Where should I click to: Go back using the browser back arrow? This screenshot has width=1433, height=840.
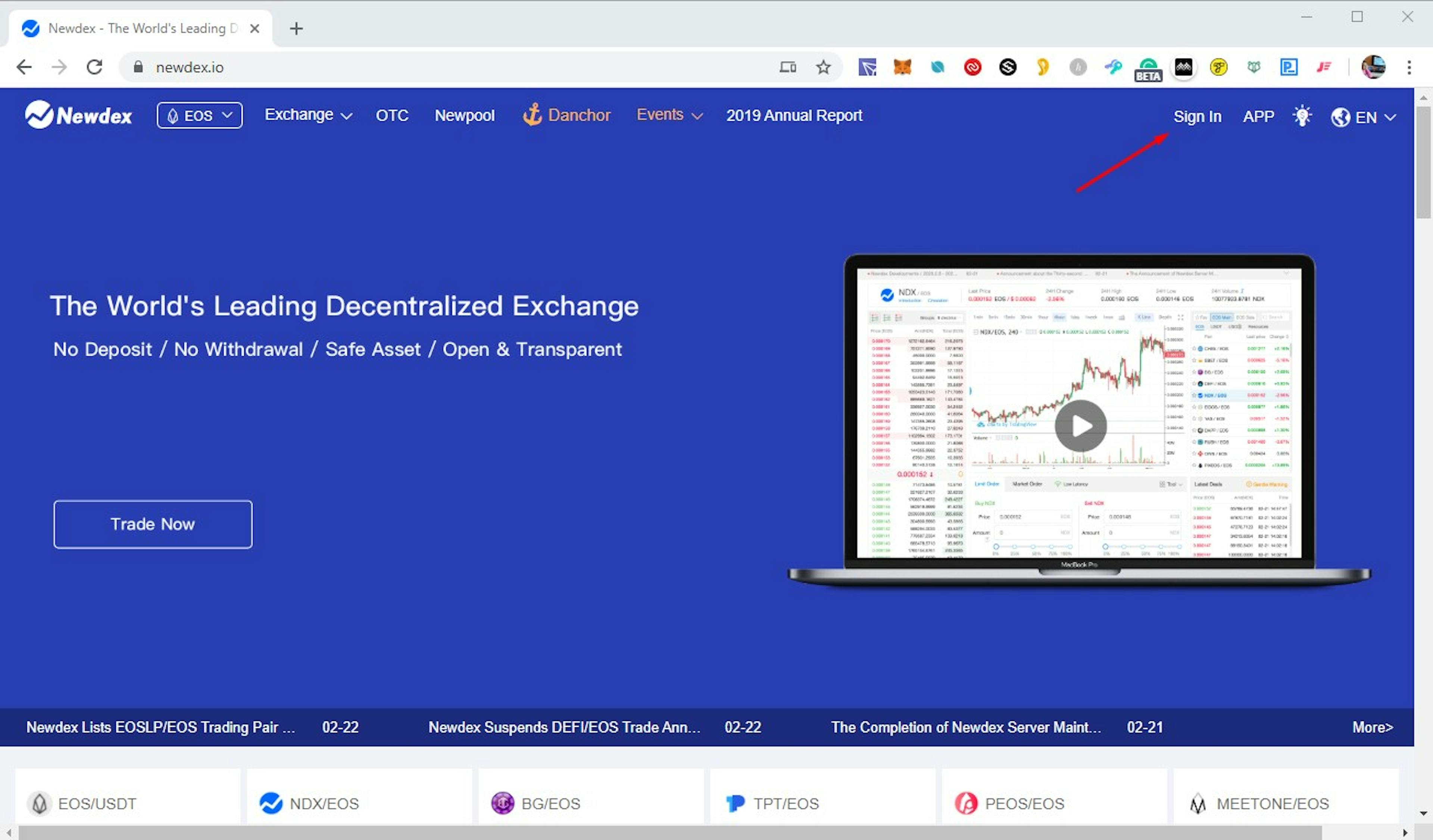[24, 67]
